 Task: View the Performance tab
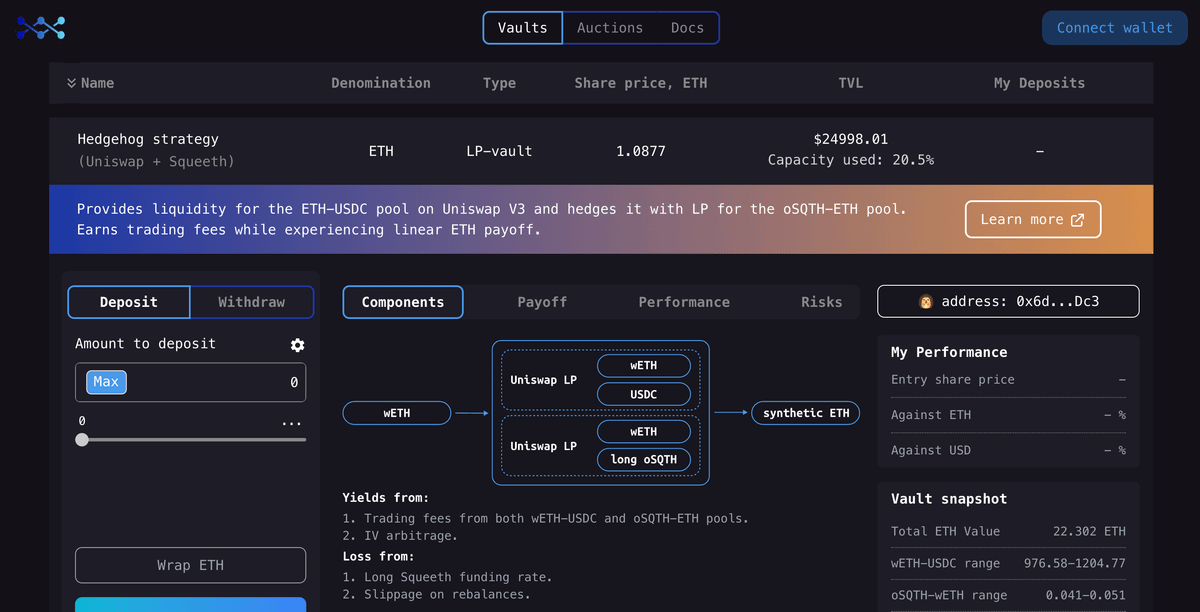point(684,302)
